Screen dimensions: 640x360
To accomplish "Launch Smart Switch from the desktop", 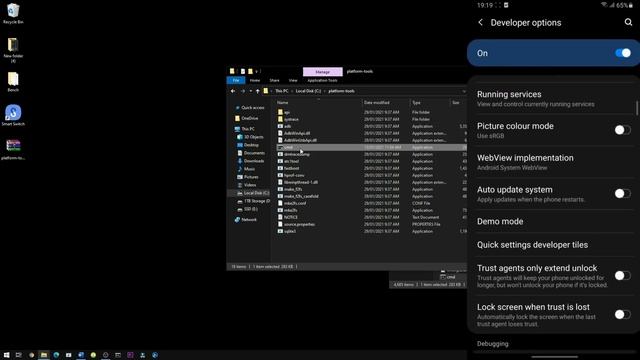I will [x=13, y=115].
